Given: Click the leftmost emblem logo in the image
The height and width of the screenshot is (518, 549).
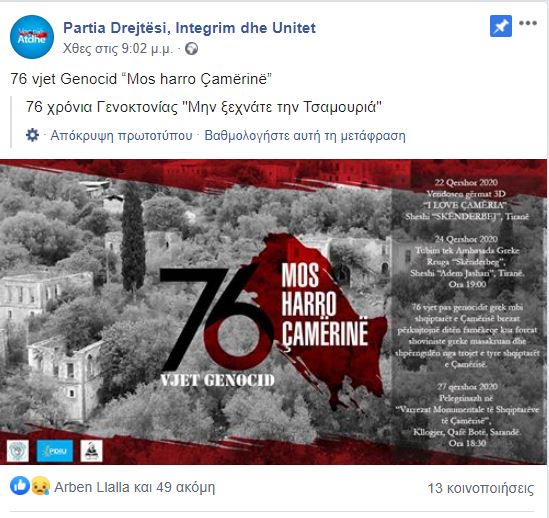Looking at the screenshot, I should (18, 451).
